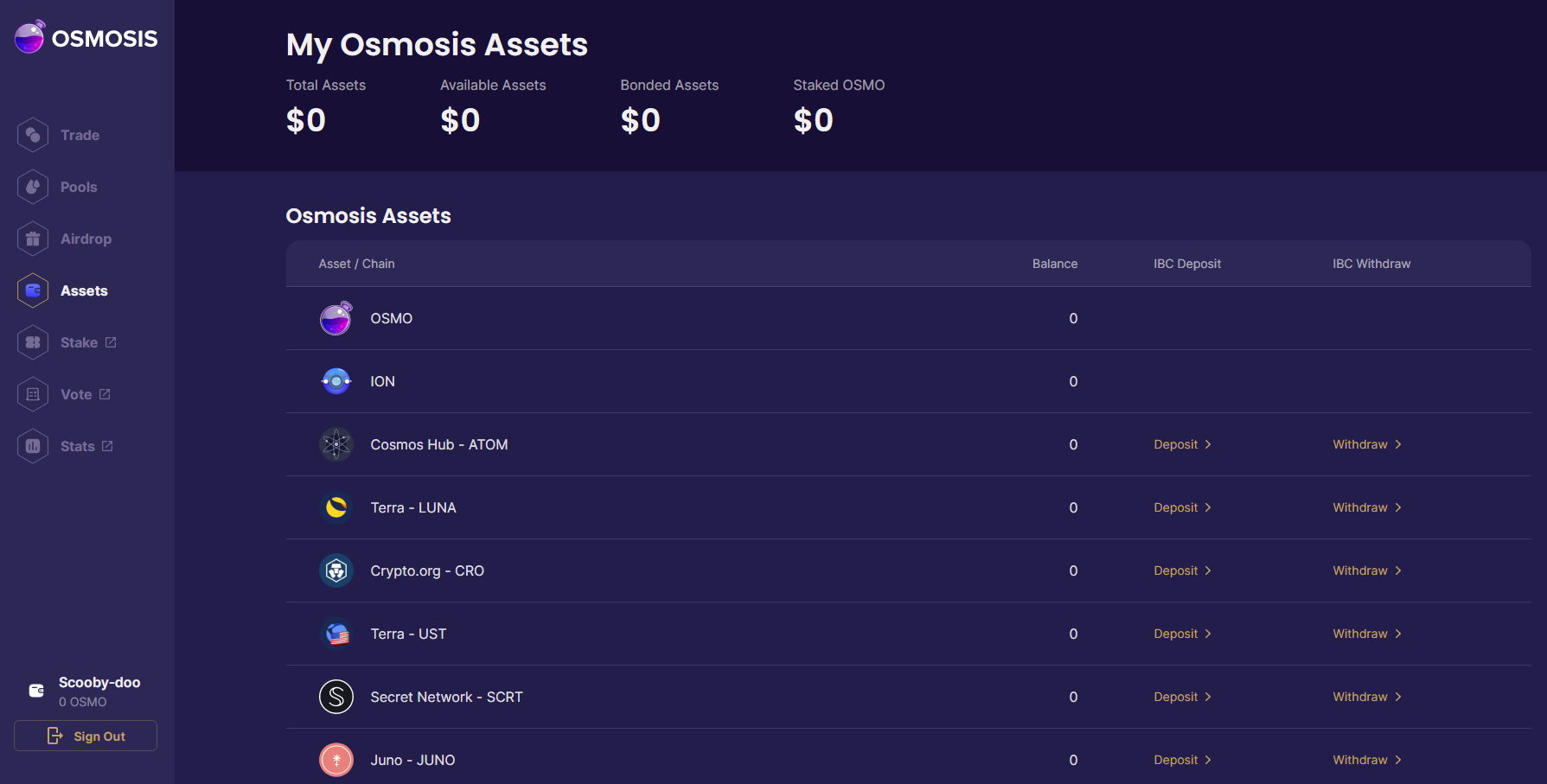Click the wallet icon next to Scooby-doo
Viewport: 1547px width, 784px height.
[36, 691]
